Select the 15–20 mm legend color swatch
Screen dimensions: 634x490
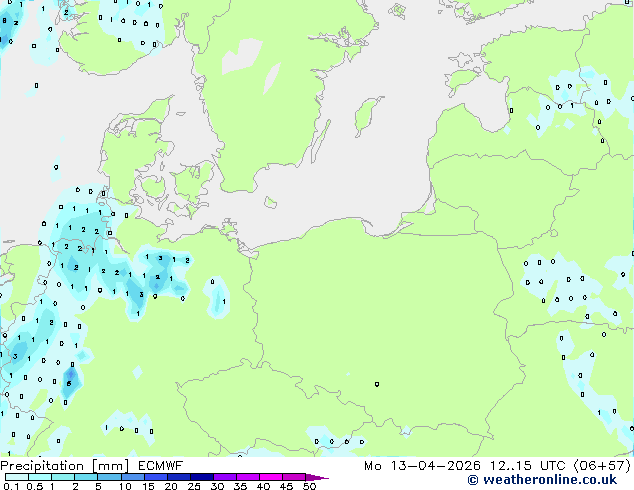[x=155, y=477]
